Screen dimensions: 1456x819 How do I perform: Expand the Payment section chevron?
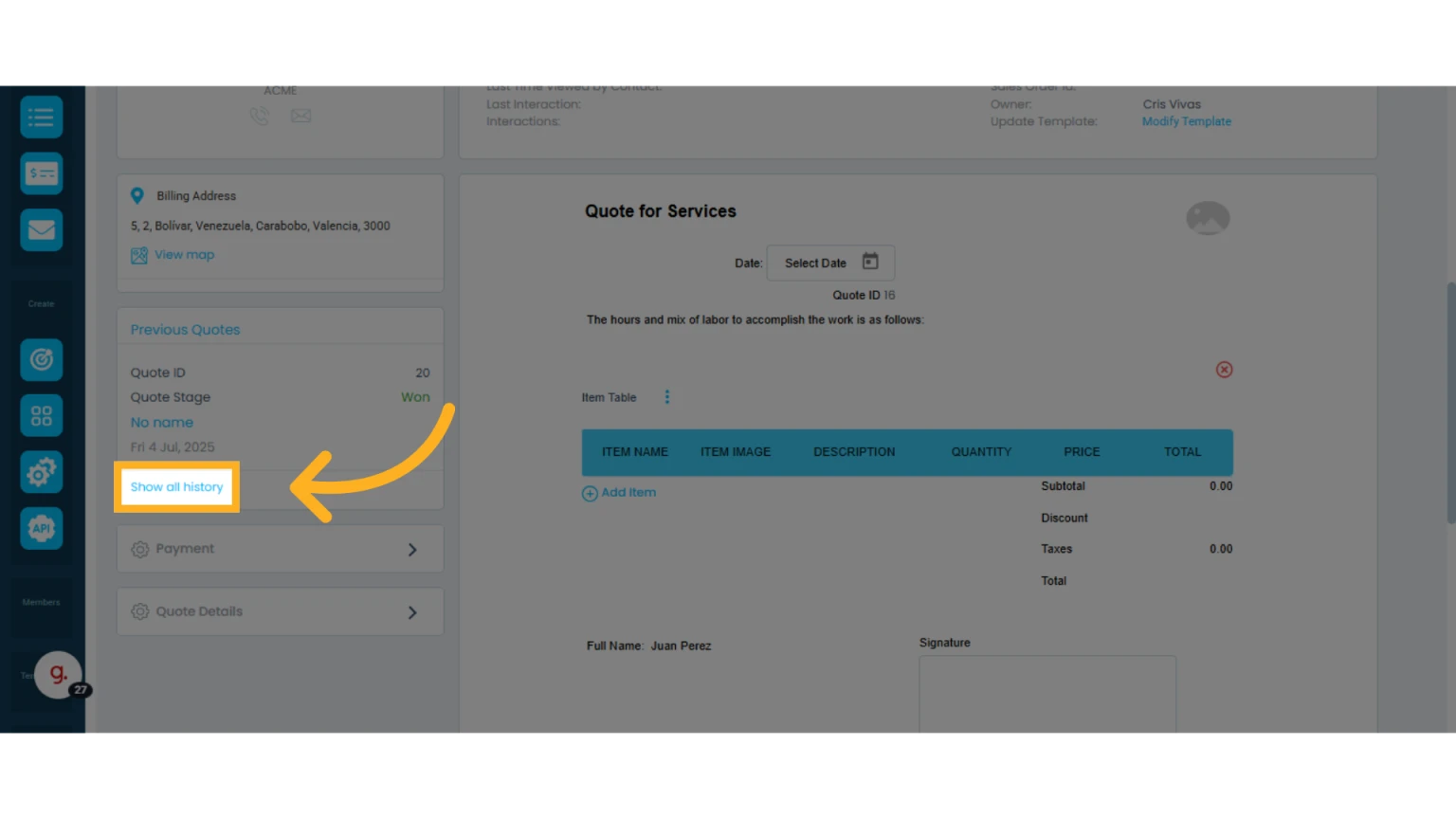pyautogui.click(x=412, y=550)
